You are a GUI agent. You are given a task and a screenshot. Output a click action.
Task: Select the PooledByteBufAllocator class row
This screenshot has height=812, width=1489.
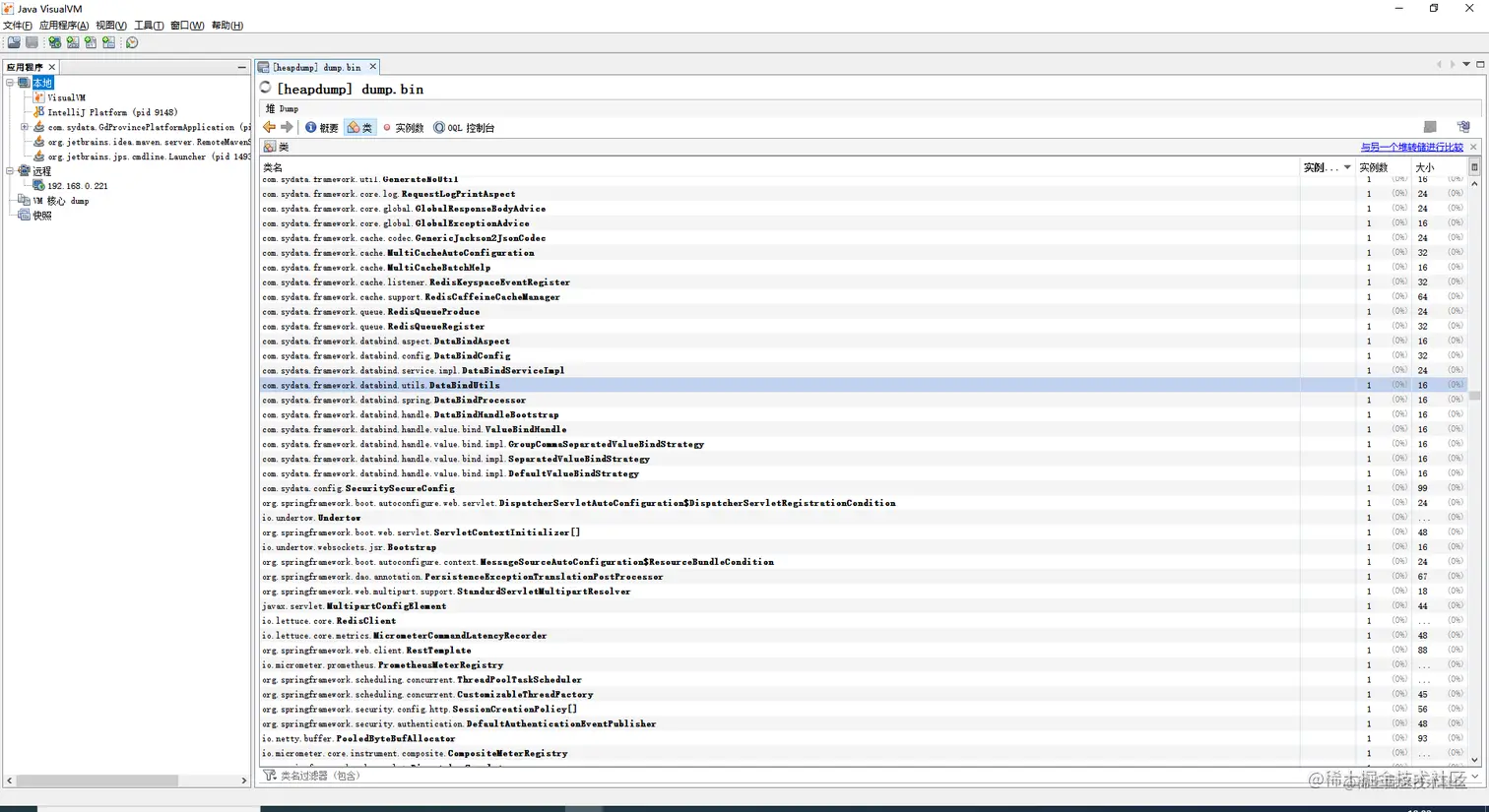tap(864, 738)
